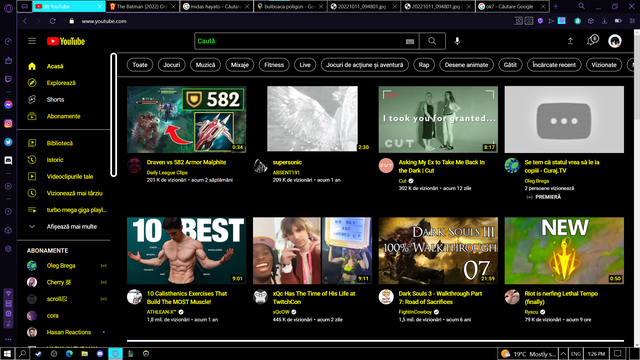
Task: Open the taskbar weather widget
Action: click(528, 354)
